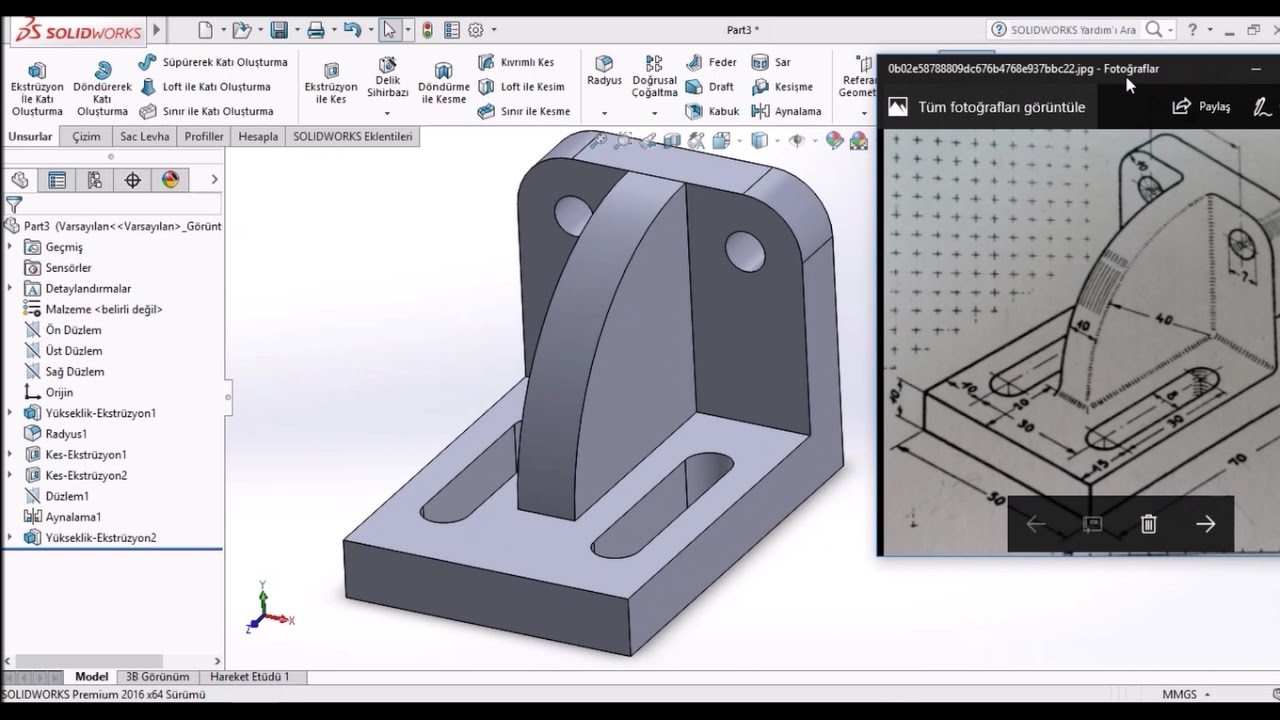Expand the SOLIDWORKS menu flyout arrow
Screen dimensions: 1280x720
pyautogui.click(x=157, y=30)
